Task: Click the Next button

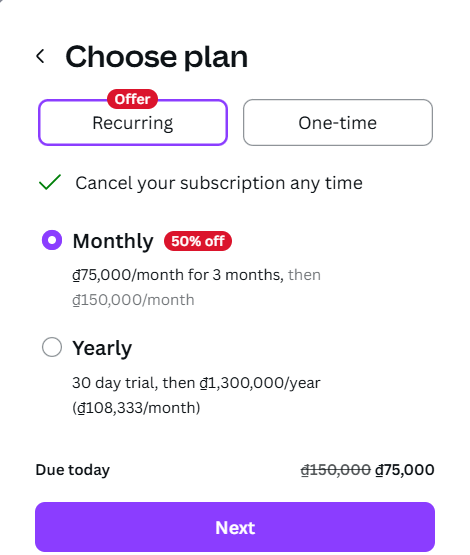Action: (x=235, y=527)
